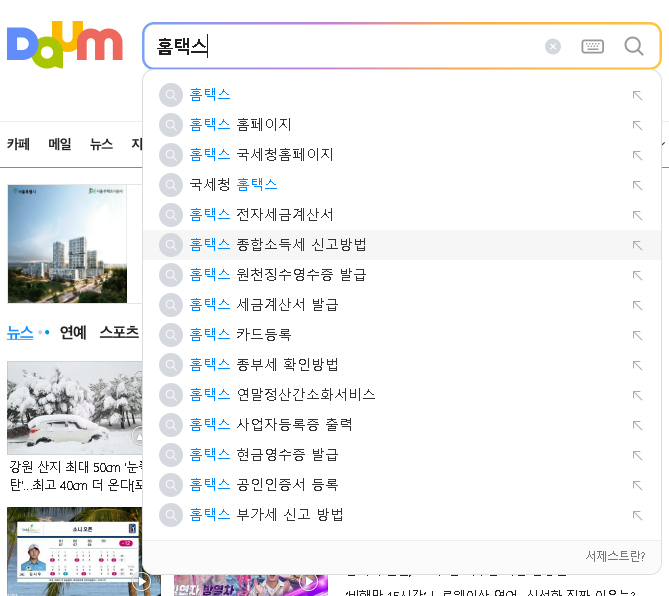Switch to the 뉴스 content tab
669x596 pixels.
(20, 332)
